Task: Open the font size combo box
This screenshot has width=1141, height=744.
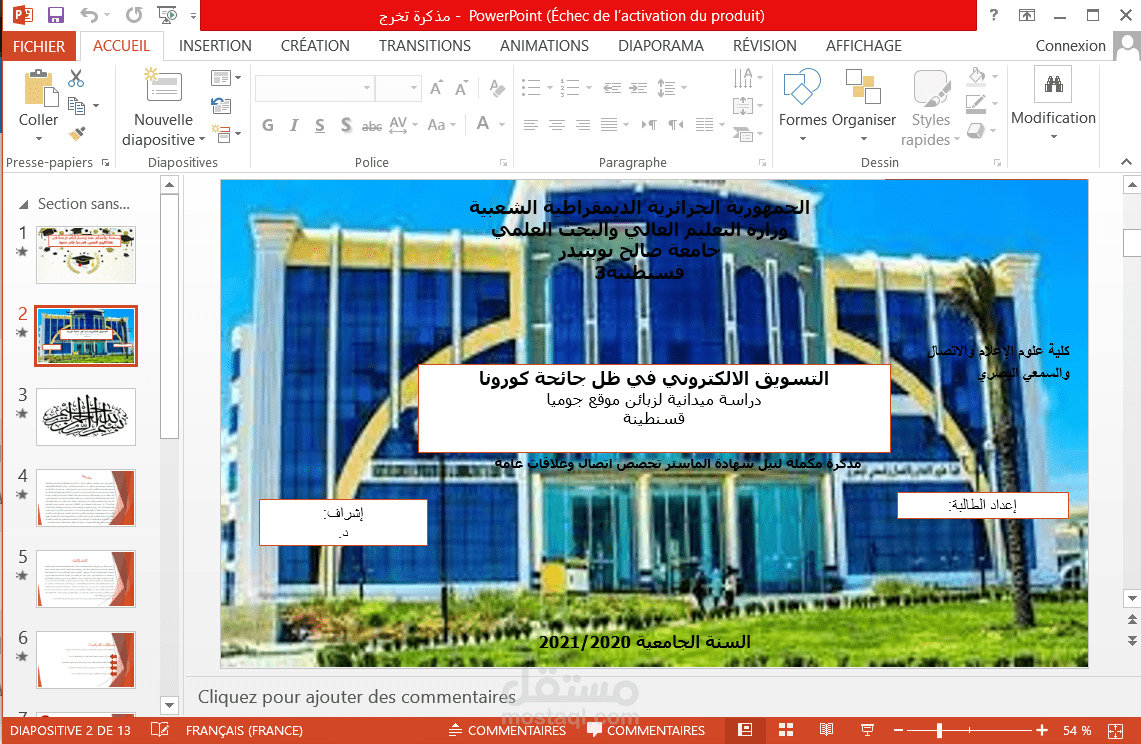Action: (398, 88)
